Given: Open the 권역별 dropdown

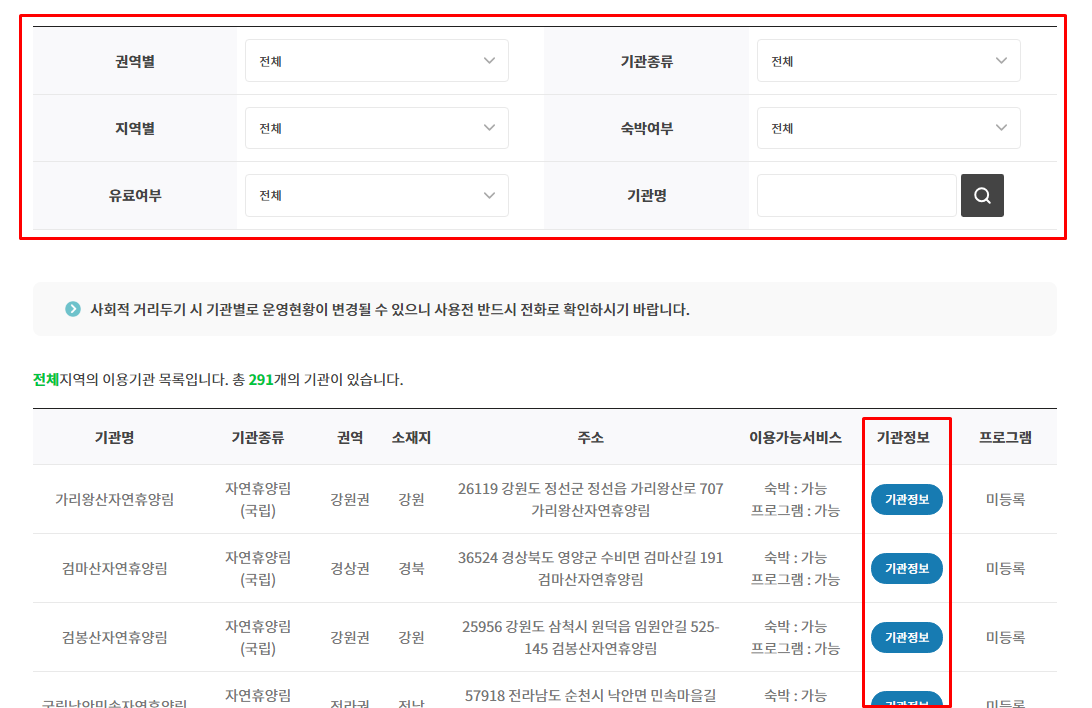Looking at the screenshot, I should [x=376, y=61].
